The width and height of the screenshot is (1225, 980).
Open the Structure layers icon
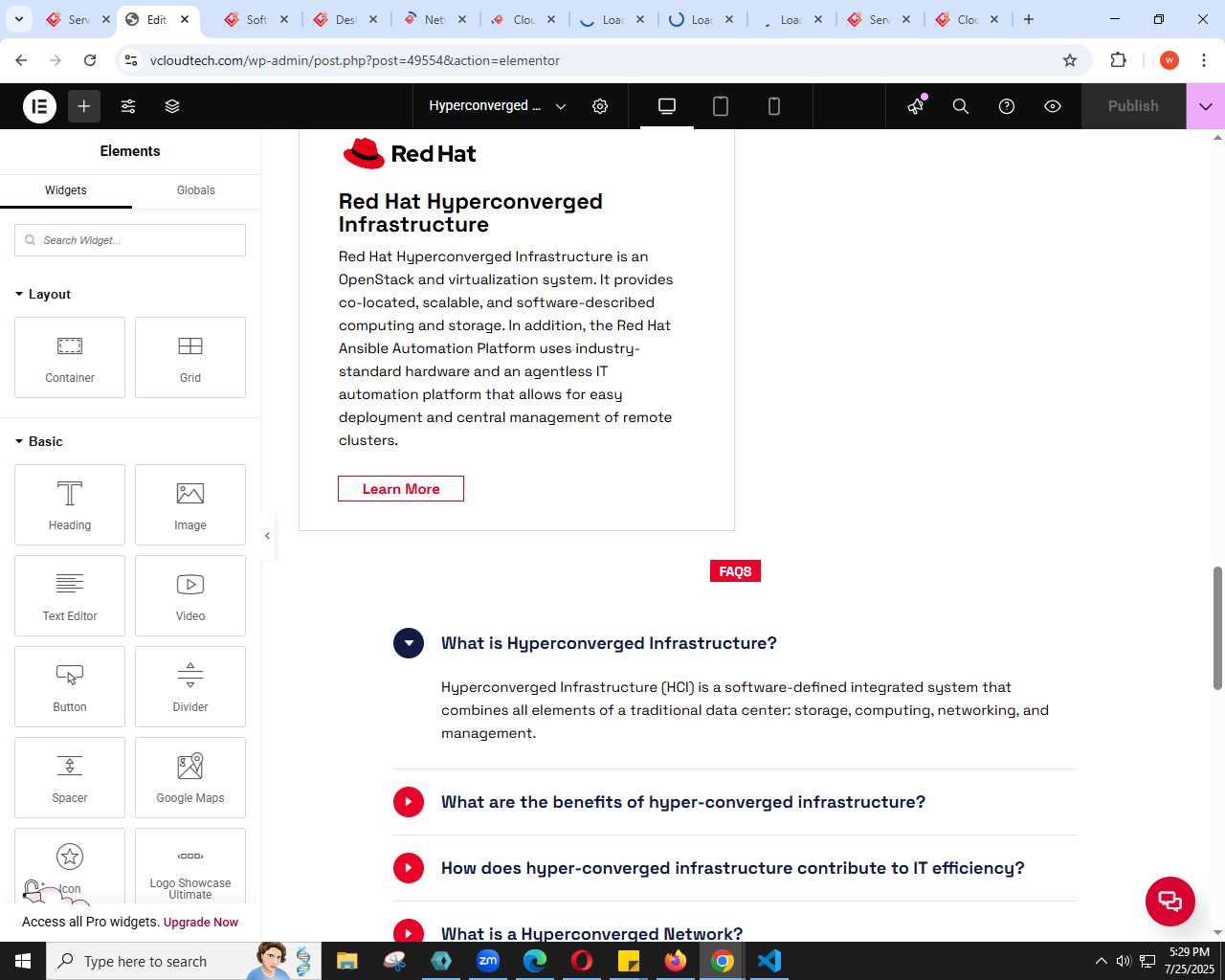[x=172, y=106]
